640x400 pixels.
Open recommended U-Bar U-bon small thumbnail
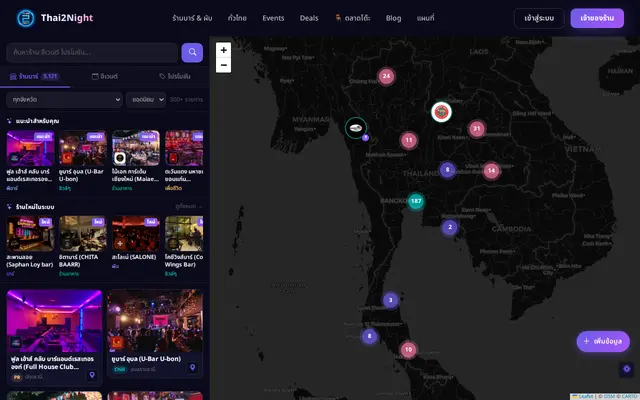(x=83, y=148)
